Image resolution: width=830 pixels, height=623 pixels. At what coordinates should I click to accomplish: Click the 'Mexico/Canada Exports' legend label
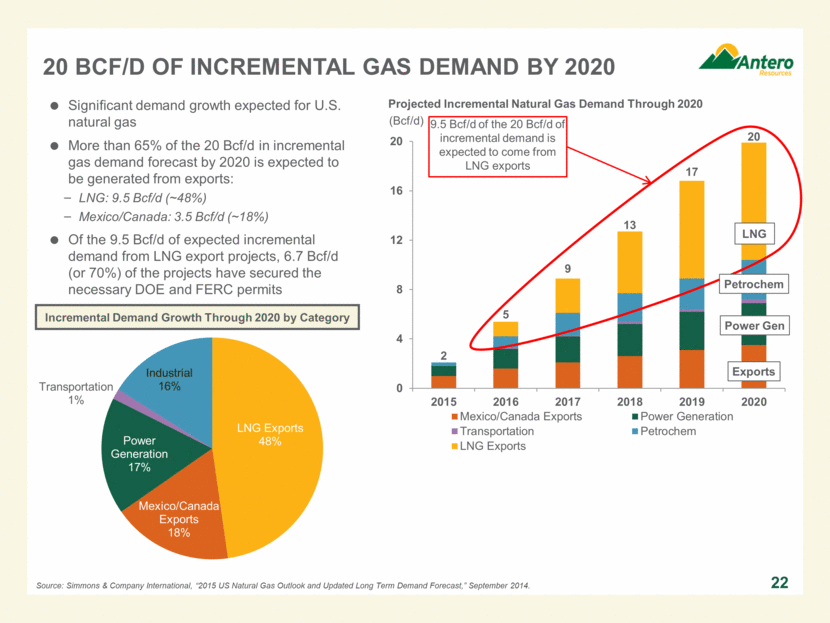pos(521,417)
